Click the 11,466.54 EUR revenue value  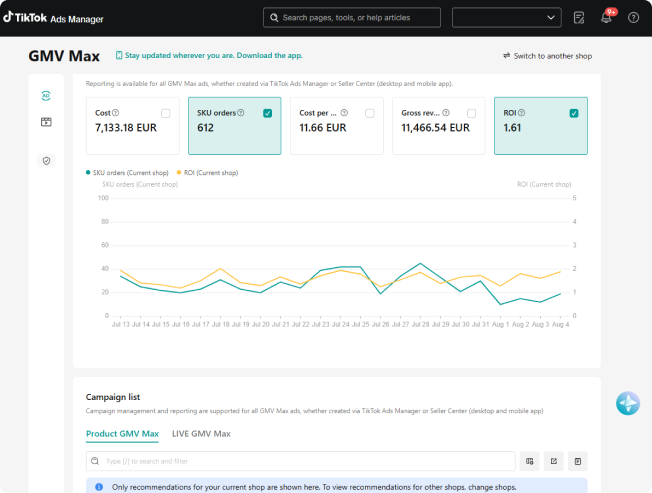tap(435, 128)
